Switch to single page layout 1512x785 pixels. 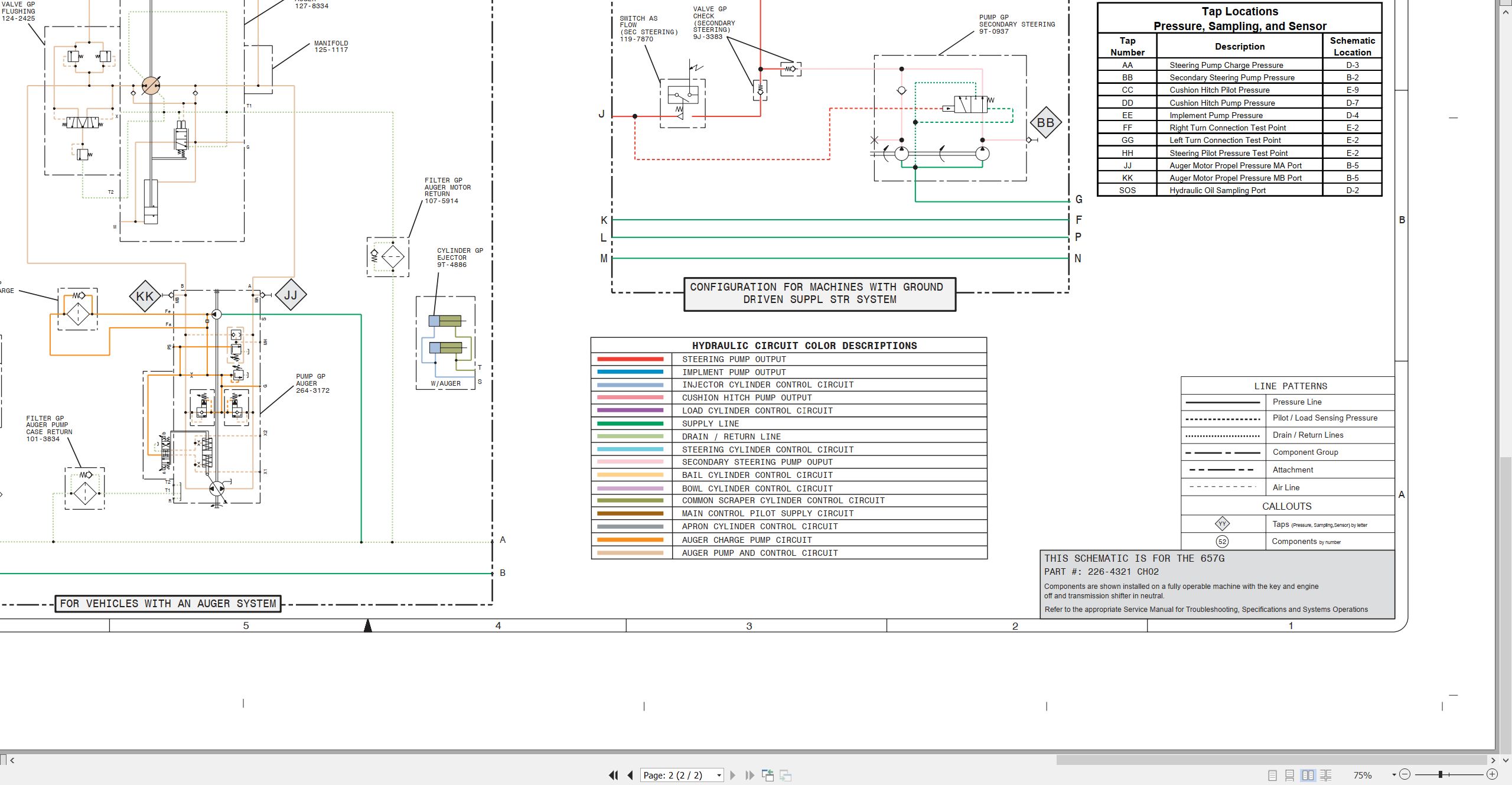[1272, 775]
